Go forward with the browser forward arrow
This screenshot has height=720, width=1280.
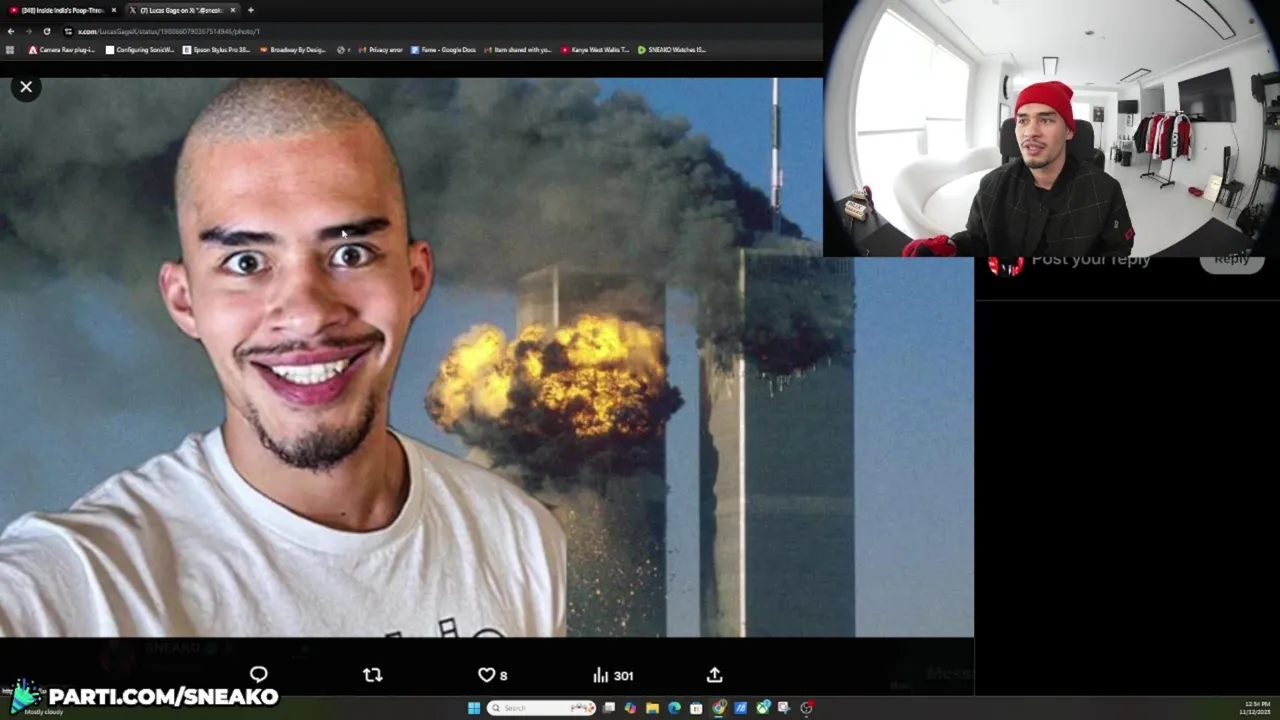[28, 31]
